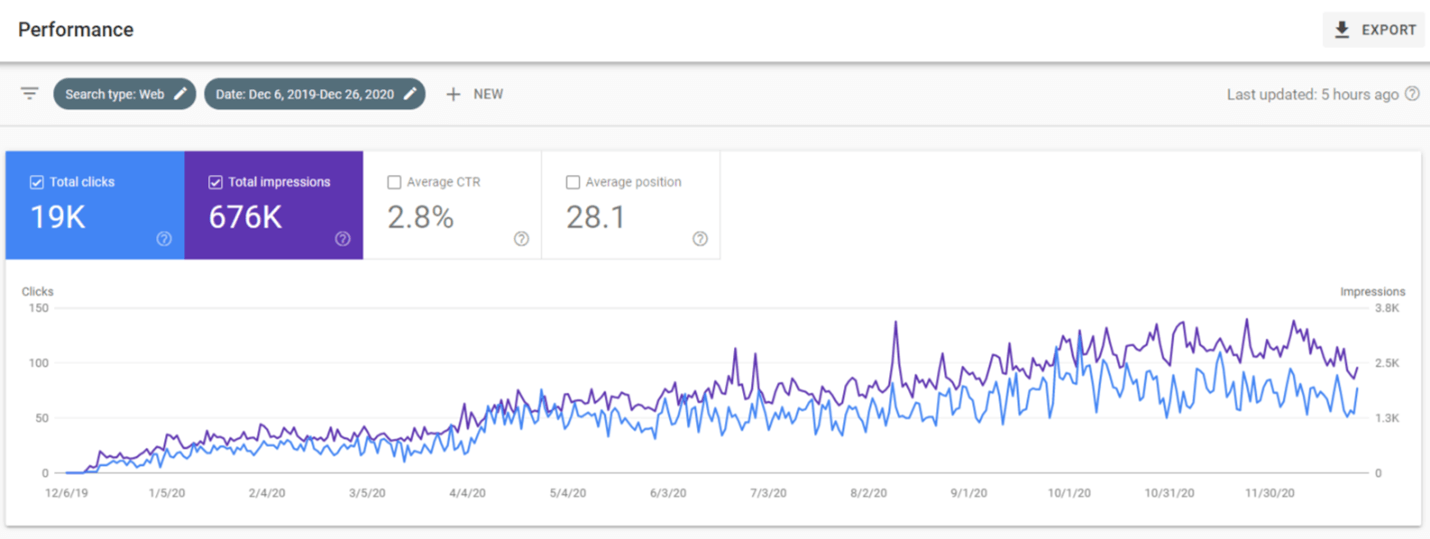The width and height of the screenshot is (1430, 539).
Task: Open help icon in Average CTR card
Action: [x=521, y=239]
